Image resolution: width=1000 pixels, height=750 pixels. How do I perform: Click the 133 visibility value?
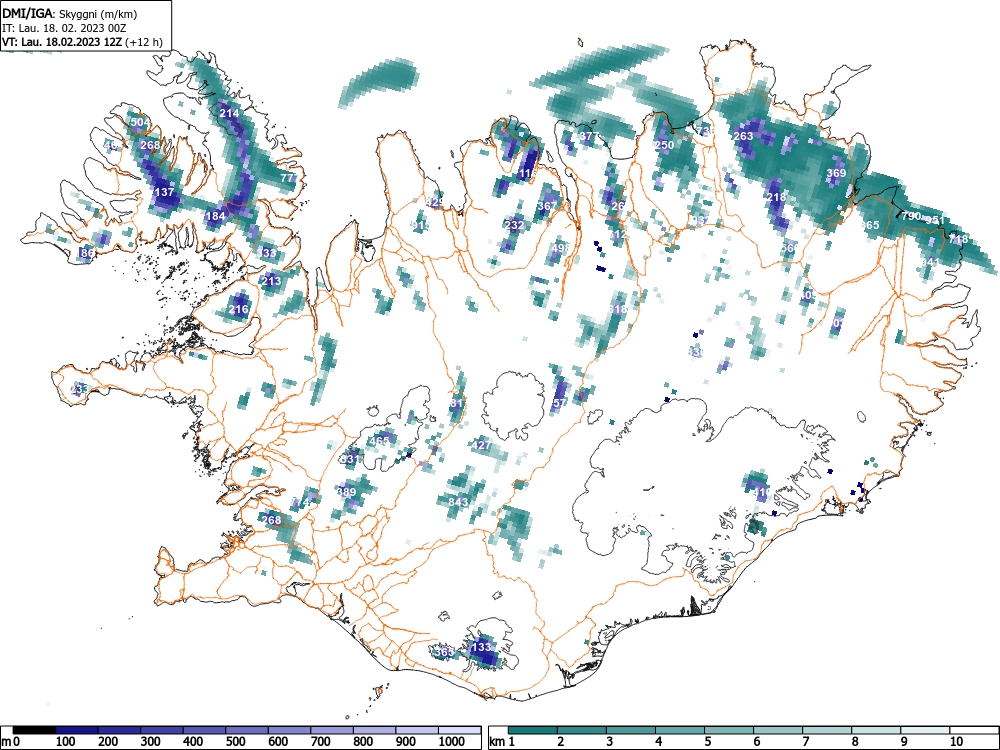click(482, 647)
